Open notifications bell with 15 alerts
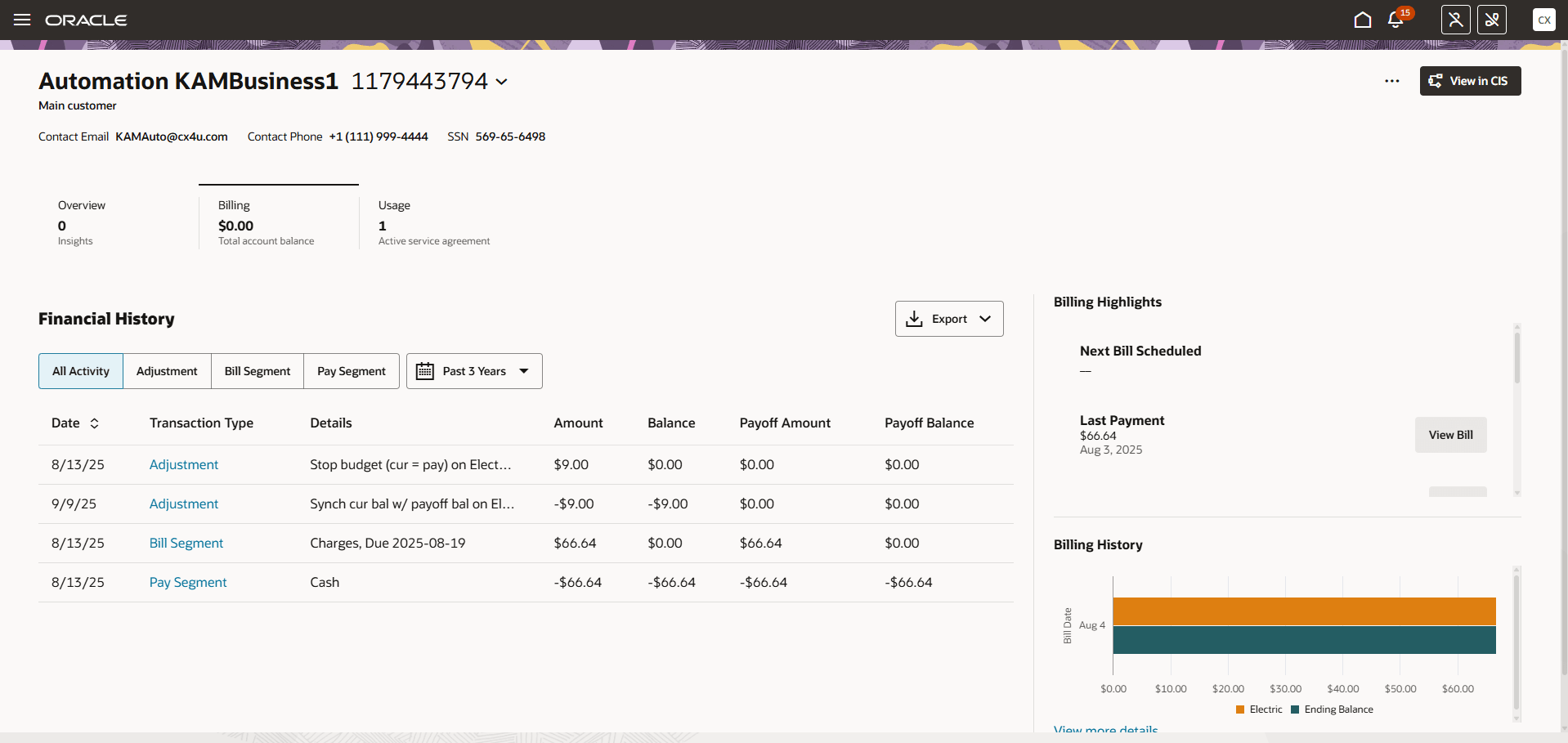 click(x=1395, y=19)
